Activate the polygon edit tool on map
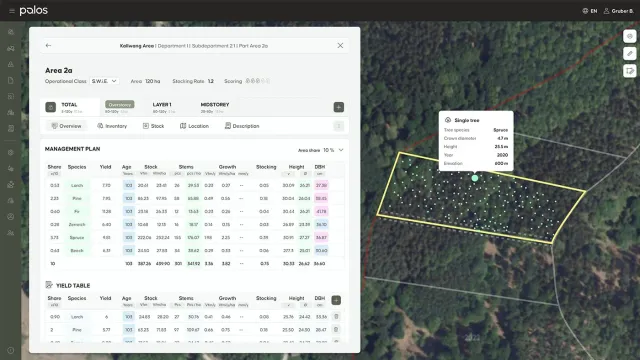 click(630, 71)
